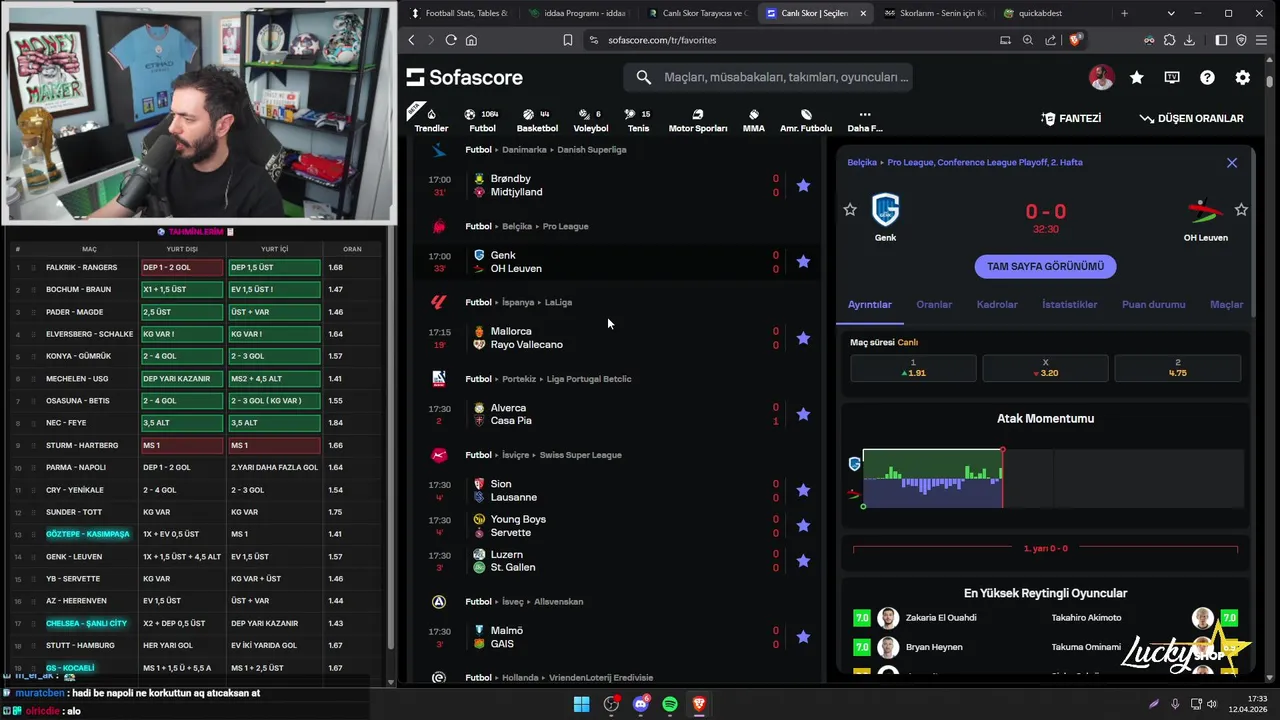This screenshot has height=720, width=1280.
Task: Click the taskbar microphone icon
Action: (1176, 704)
